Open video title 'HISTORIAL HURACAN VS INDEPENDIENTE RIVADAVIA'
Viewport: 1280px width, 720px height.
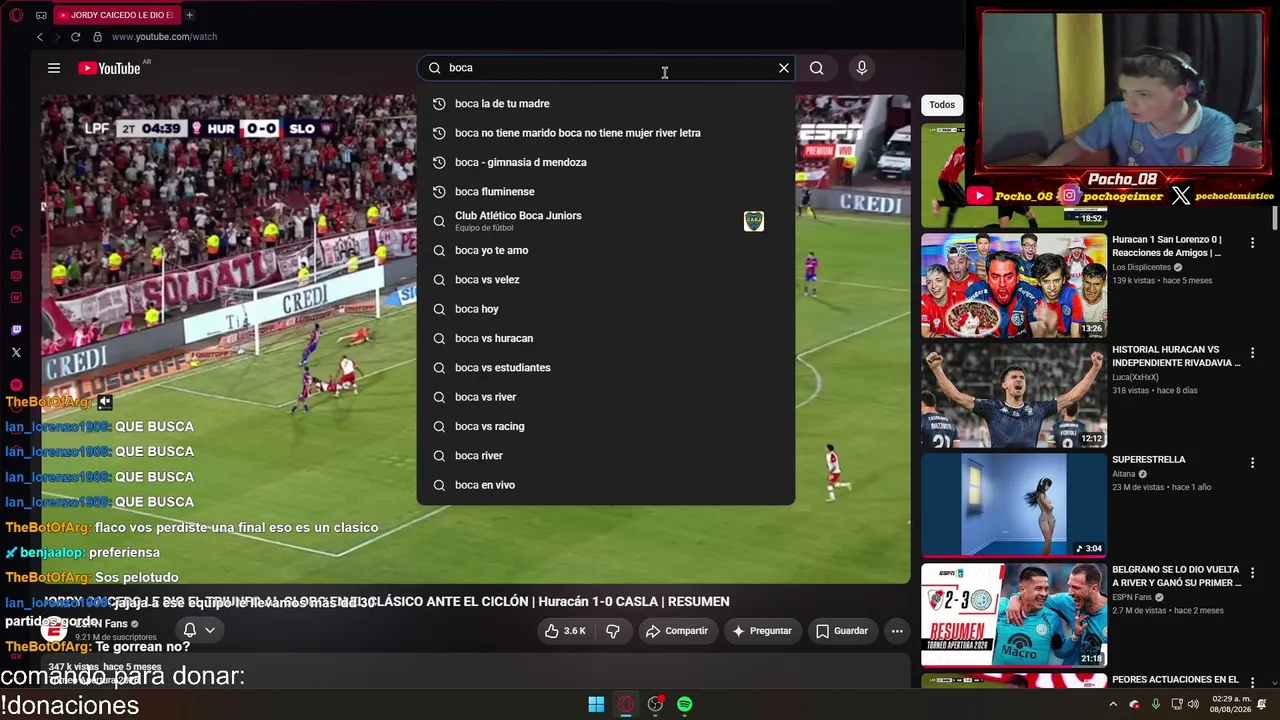1176,356
